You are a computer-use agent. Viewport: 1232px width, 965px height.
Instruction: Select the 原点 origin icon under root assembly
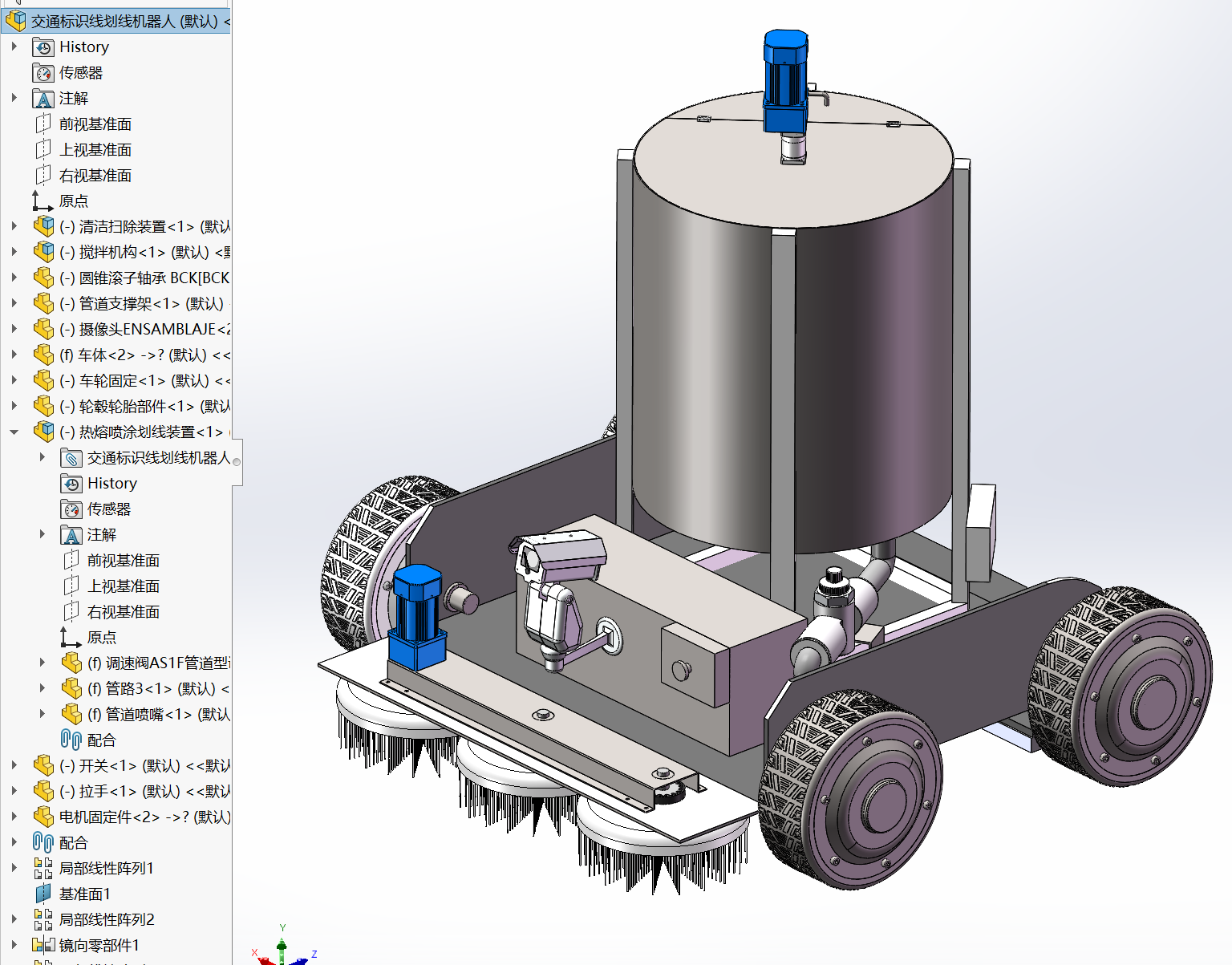(x=43, y=201)
